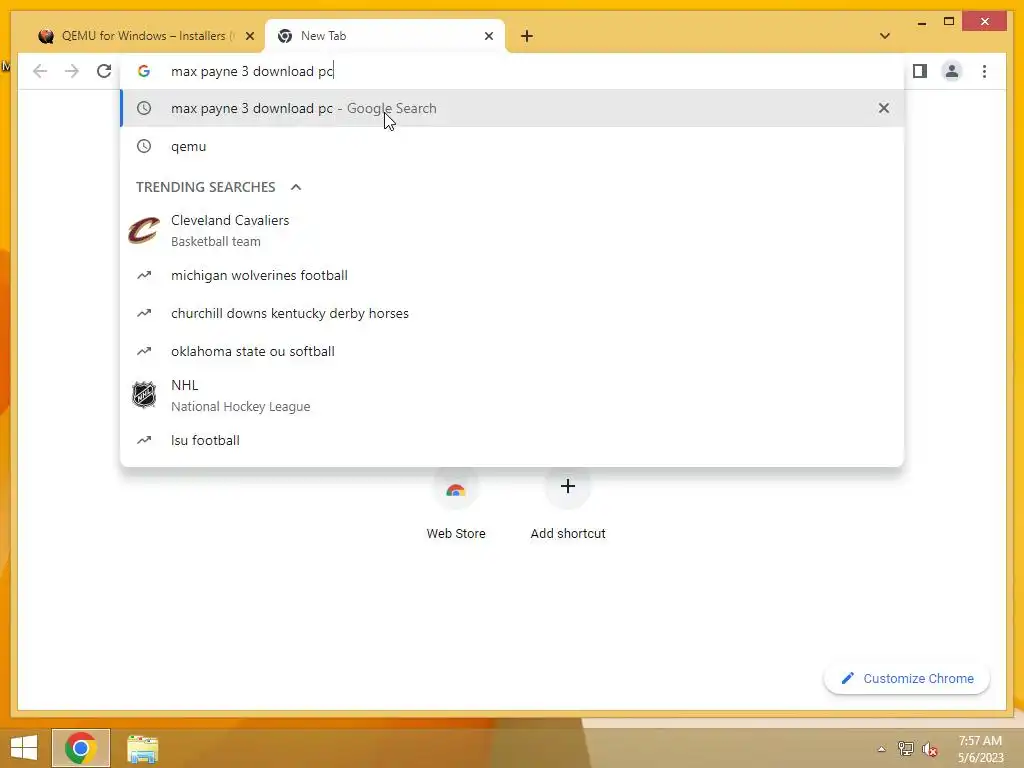Click the Cleveland Cavaliers logo
This screenshot has height=768, width=1024.
[x=144, y=231]
